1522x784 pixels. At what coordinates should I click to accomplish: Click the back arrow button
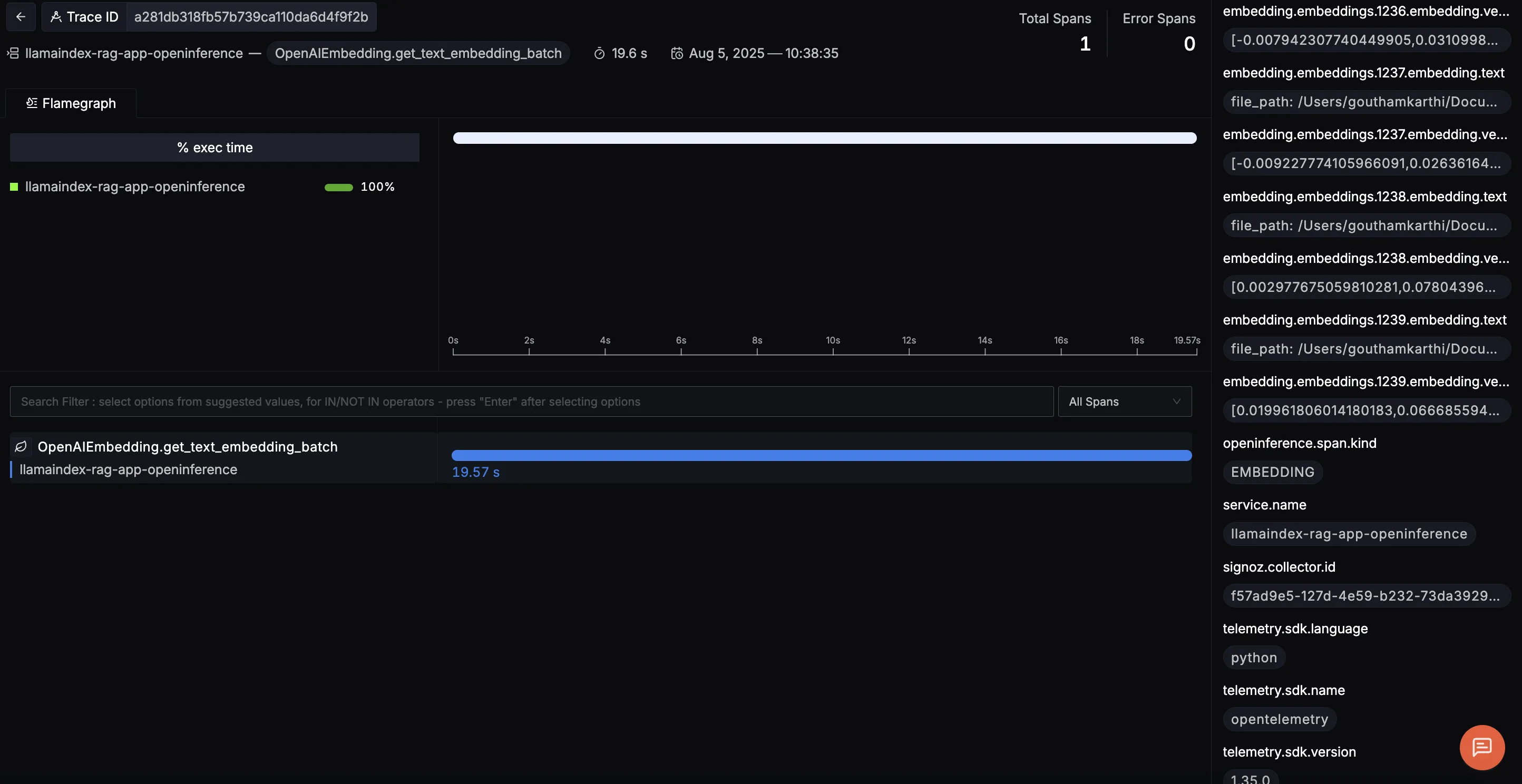tap(21, 16)
